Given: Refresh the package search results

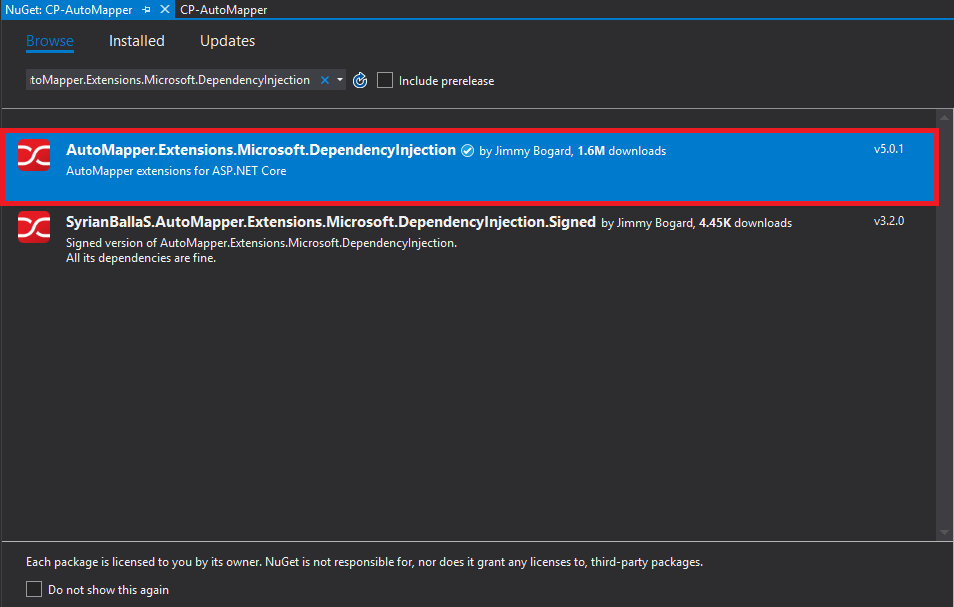Looking at the screenshot, I should (x=360, y=80).
